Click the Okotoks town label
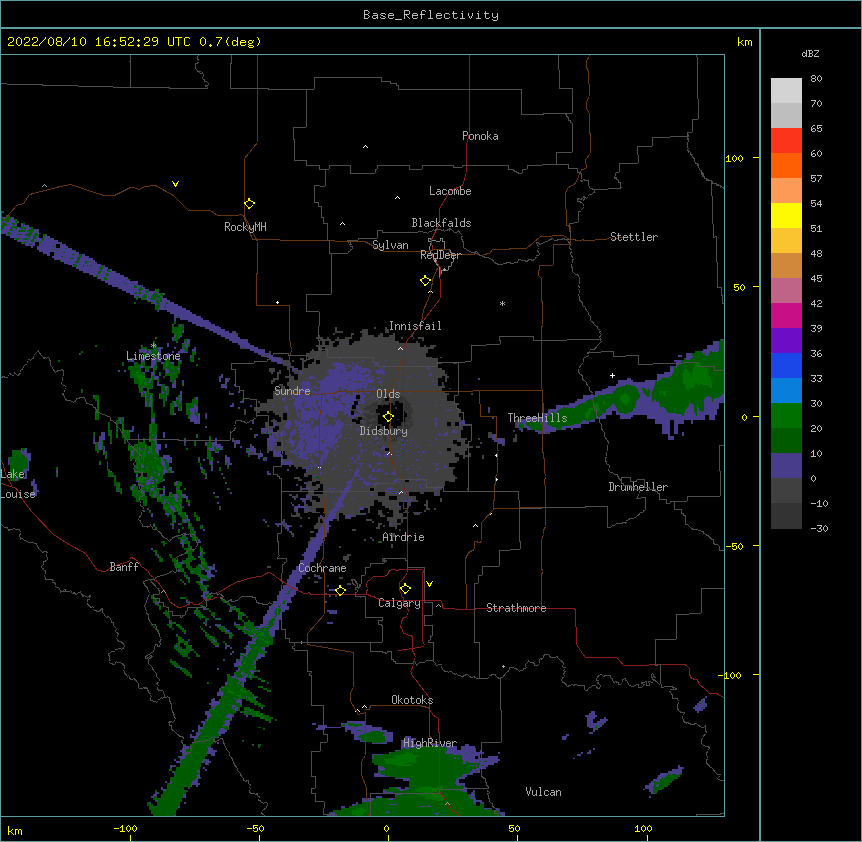The height and width of the screenshot is (842, 862). [412, 700]
